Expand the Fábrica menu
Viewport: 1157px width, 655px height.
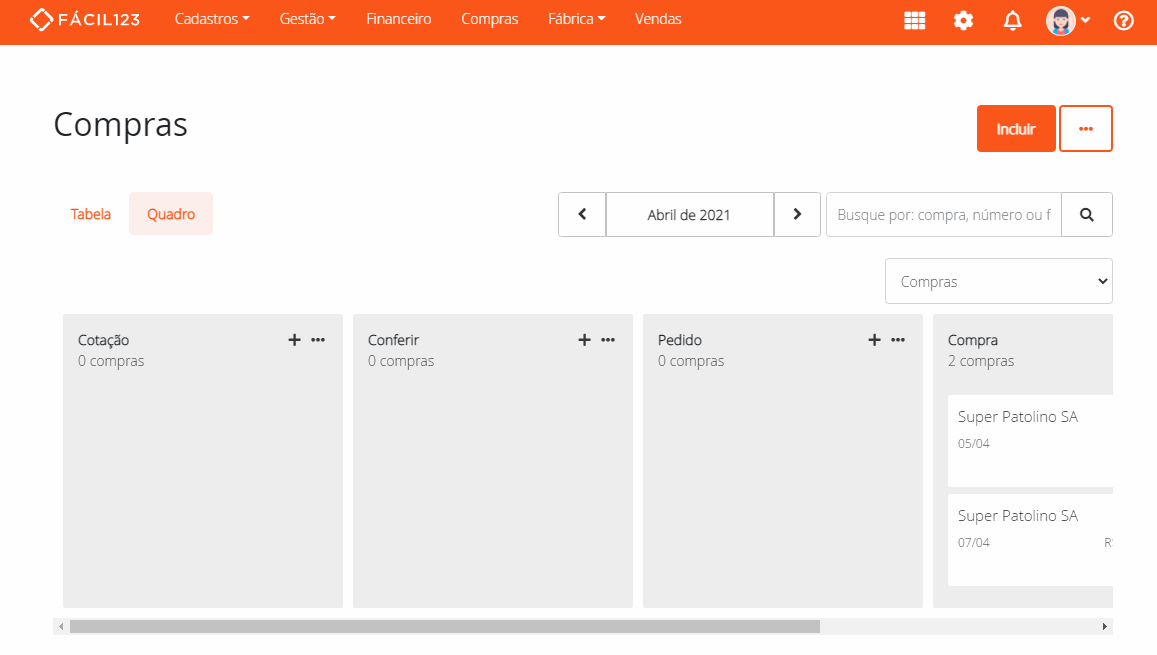(x=576, y=18)
